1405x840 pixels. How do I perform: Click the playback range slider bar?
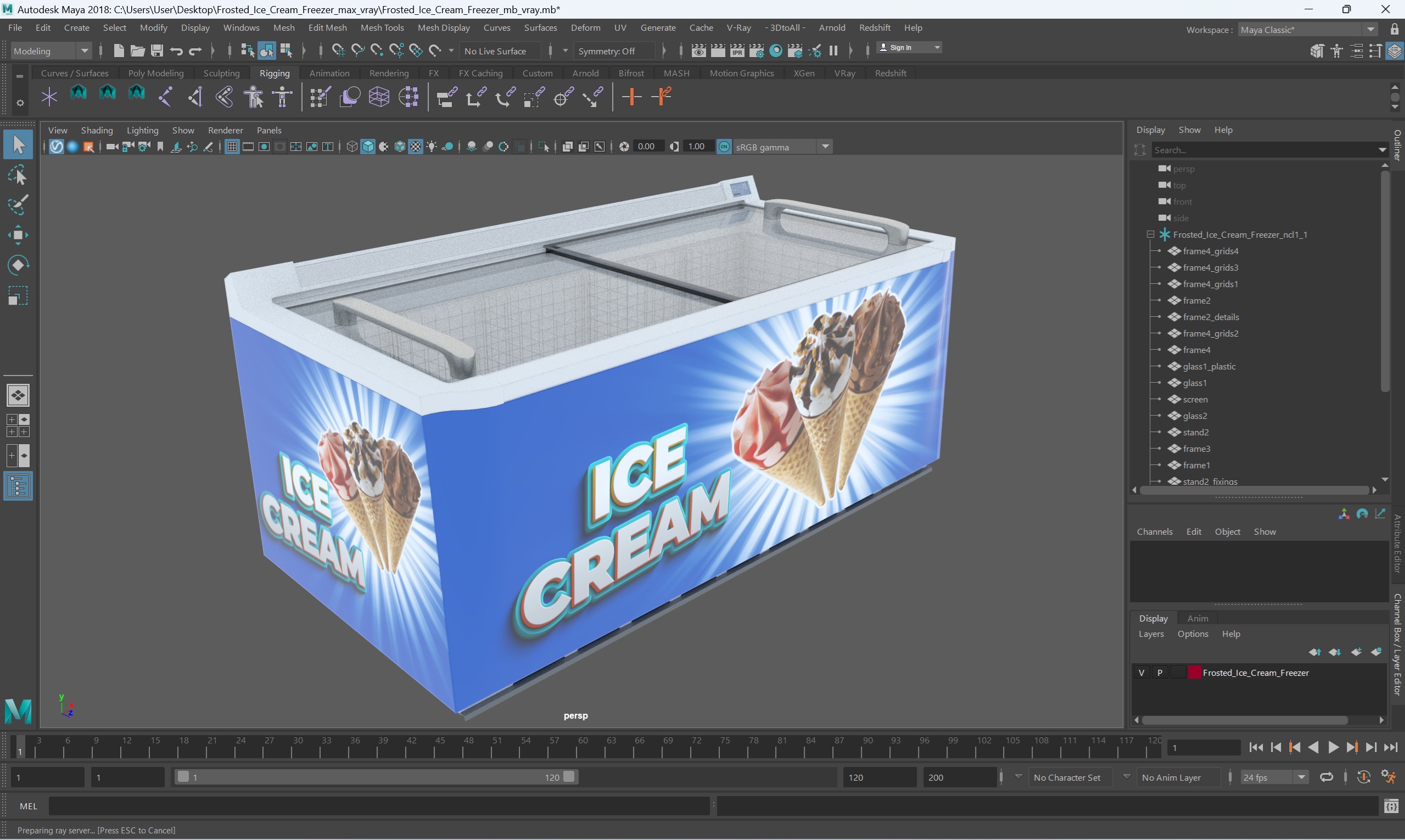tap(376, 777)
